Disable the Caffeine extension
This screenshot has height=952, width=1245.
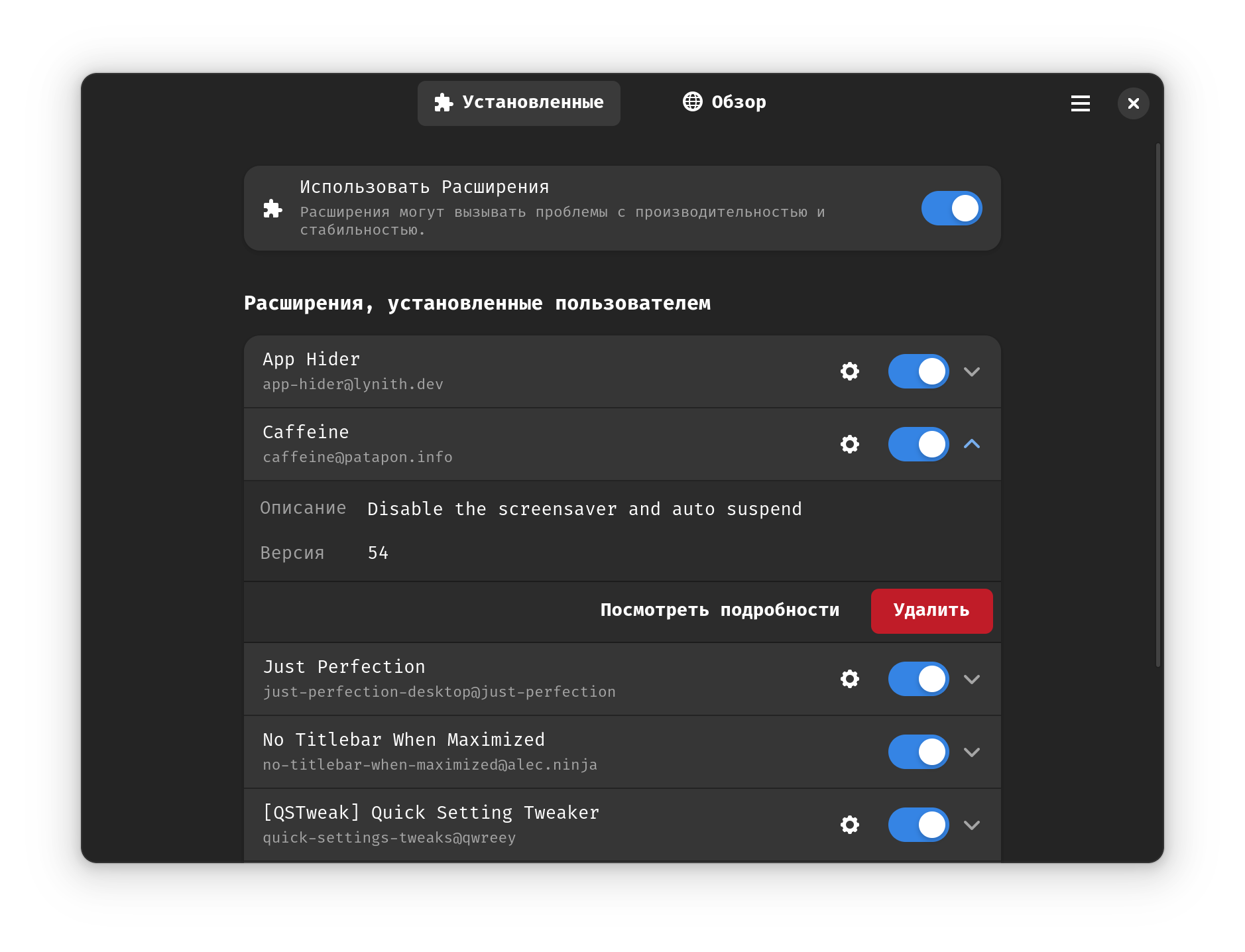(x=918, y=444)
